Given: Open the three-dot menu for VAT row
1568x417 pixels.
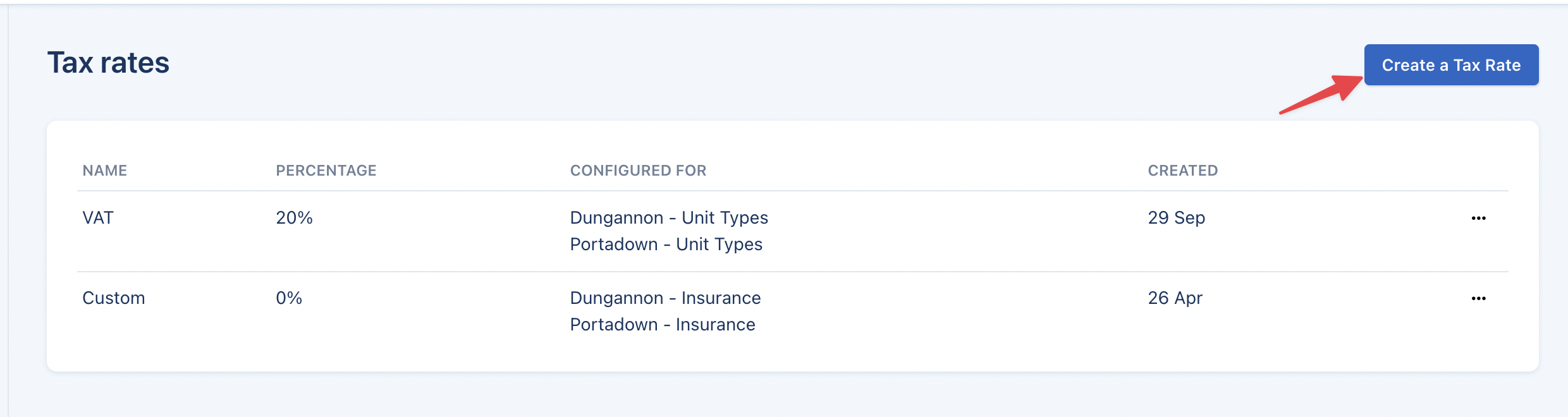Looking at the screenshot, I should (x=1478, y=218).
